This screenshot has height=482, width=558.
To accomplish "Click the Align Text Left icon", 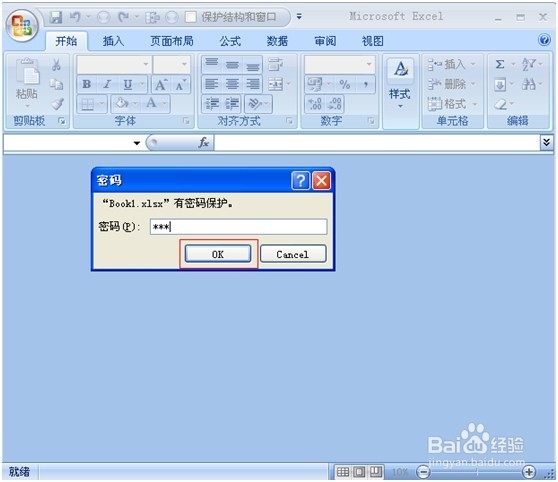I will point(212,84).
